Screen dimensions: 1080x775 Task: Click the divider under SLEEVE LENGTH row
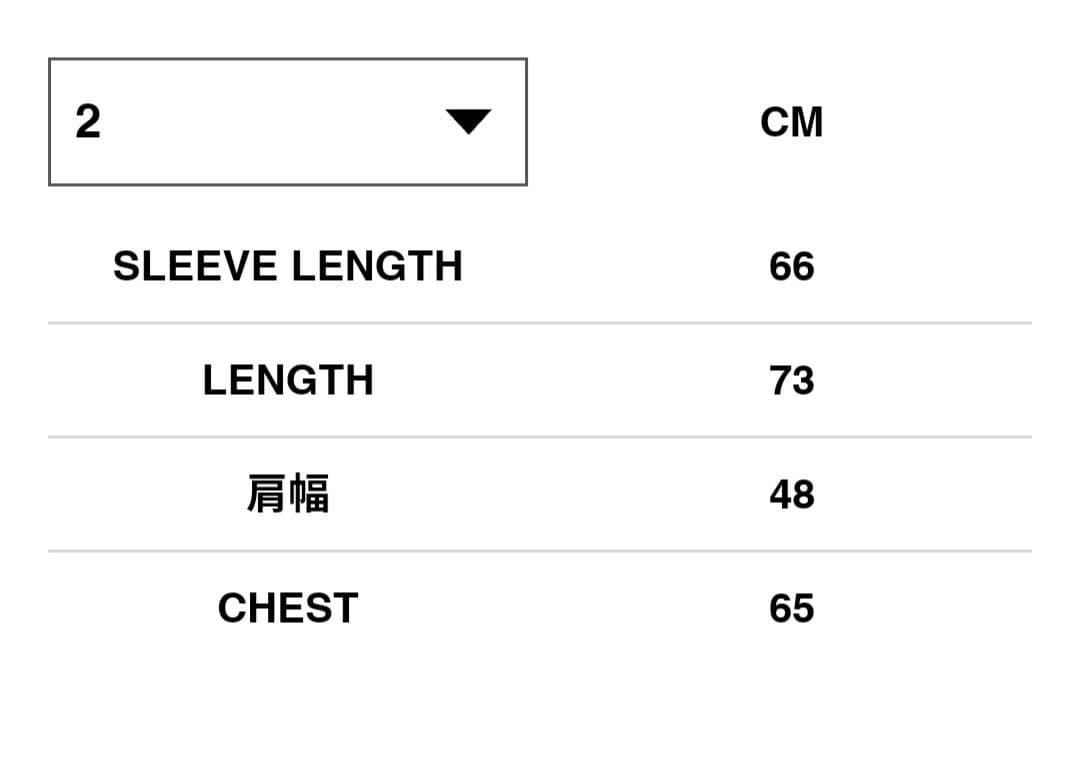pyautogui.click(x=540, y=322)
